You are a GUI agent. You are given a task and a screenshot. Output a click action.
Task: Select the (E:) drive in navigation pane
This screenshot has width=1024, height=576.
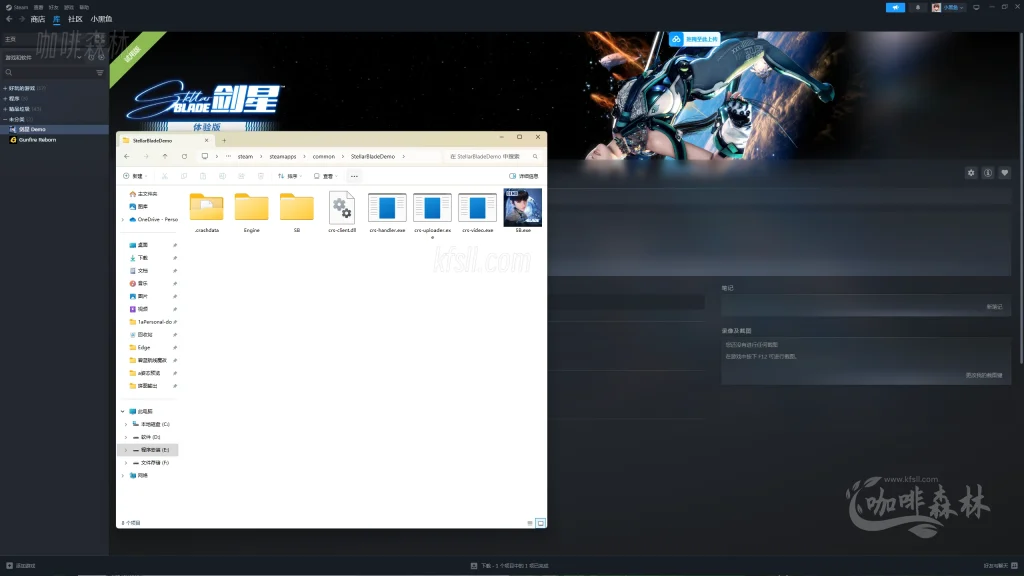pyautogui.click(x=149, y=450)
